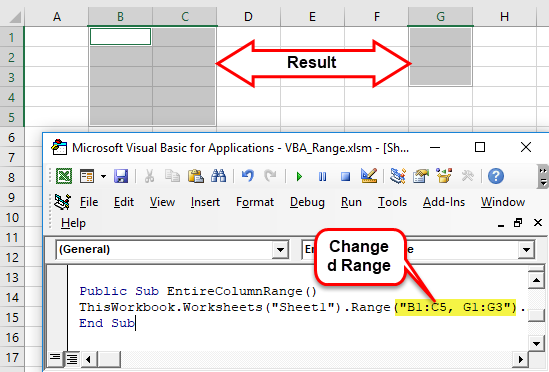Select row 5 header in Excel
Image resolution: width=549 pixels, height=372 pixels.
(x=12, y=117)
